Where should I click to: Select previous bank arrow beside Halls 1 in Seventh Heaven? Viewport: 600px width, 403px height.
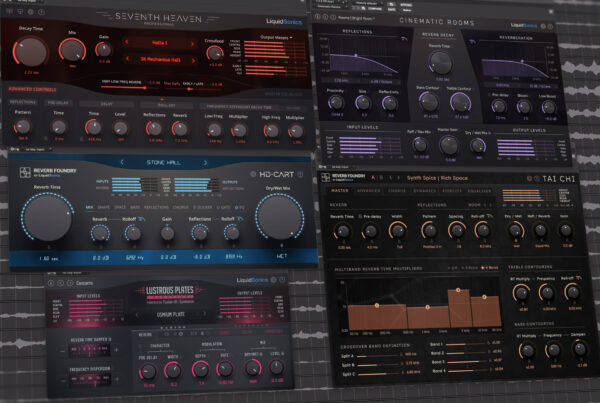pyautogui.click(x=127, y=42)
